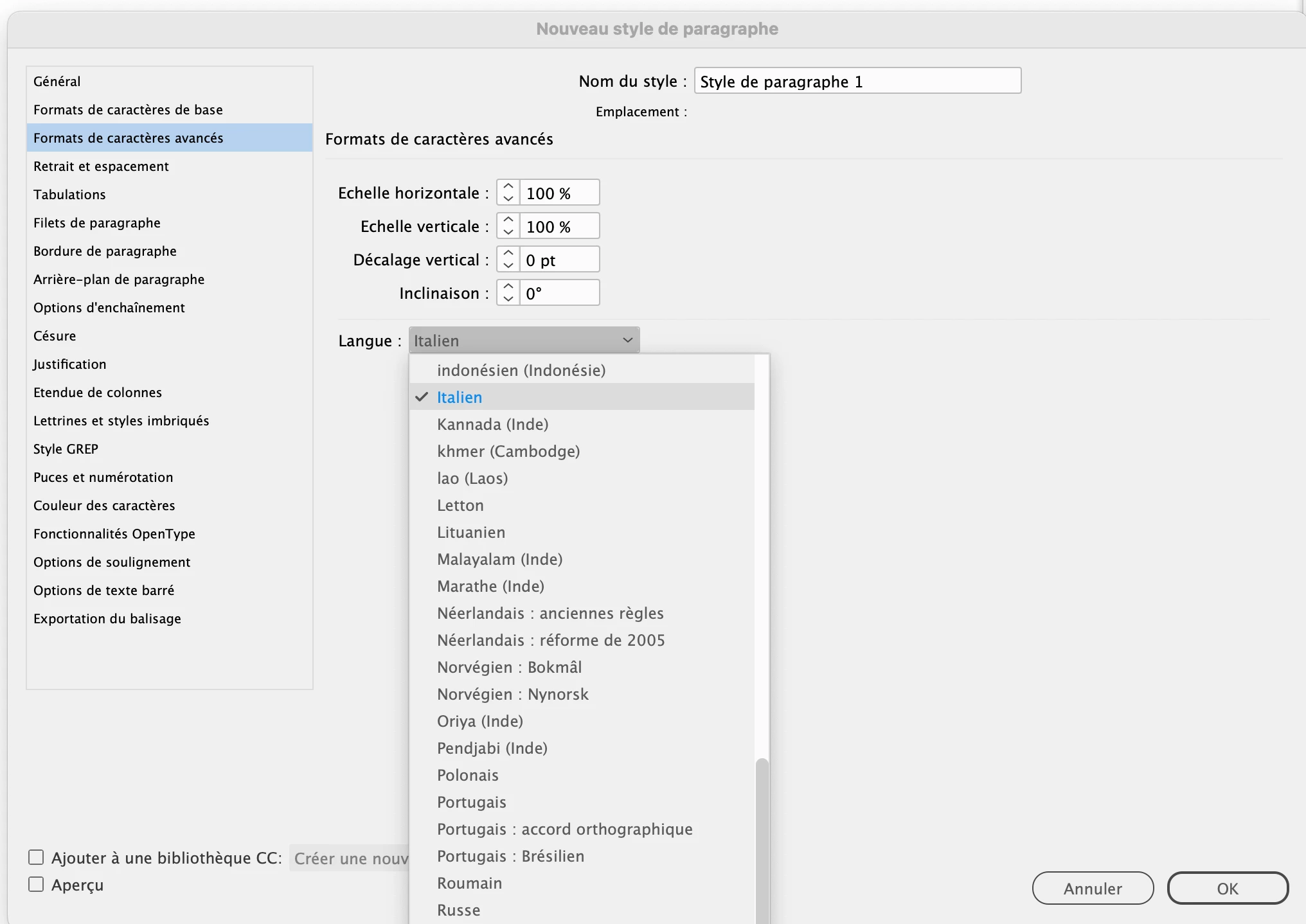Check Ajouter à une bibliothèque CC
Image resolution: width=1306 pixels, height=924 pixels.
(x=36, y=858)
